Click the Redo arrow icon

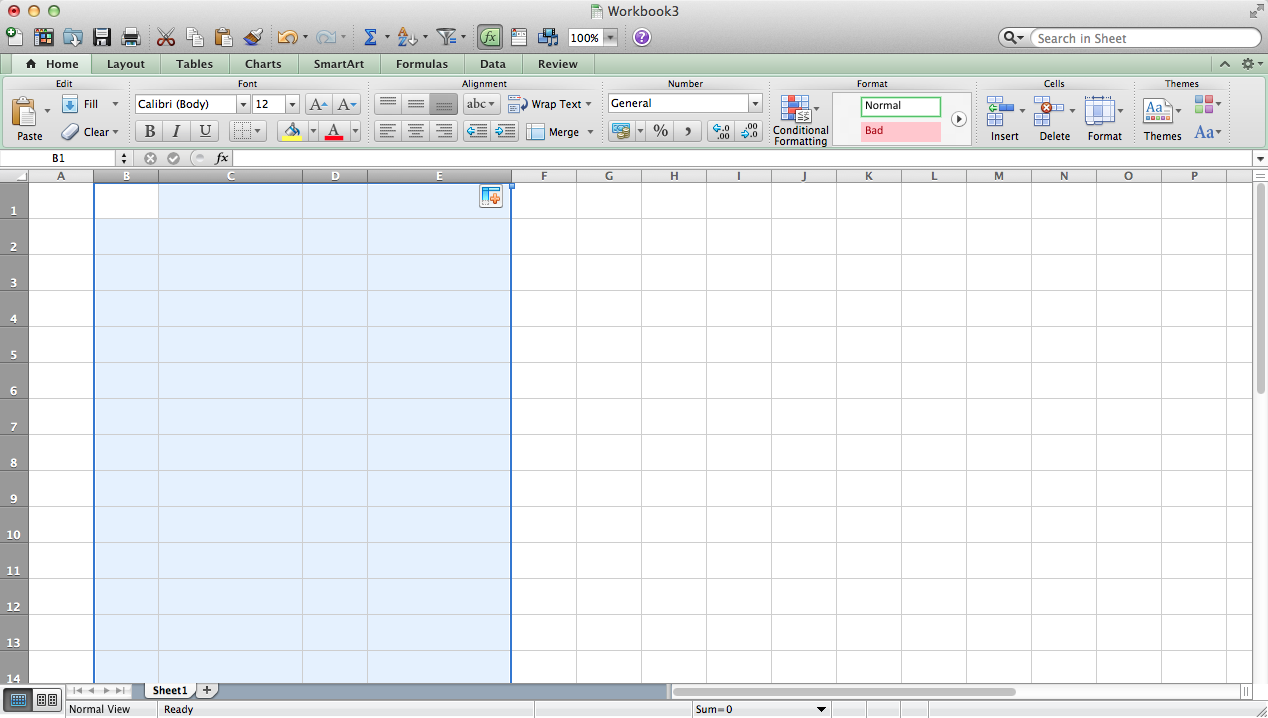point(325,37)
